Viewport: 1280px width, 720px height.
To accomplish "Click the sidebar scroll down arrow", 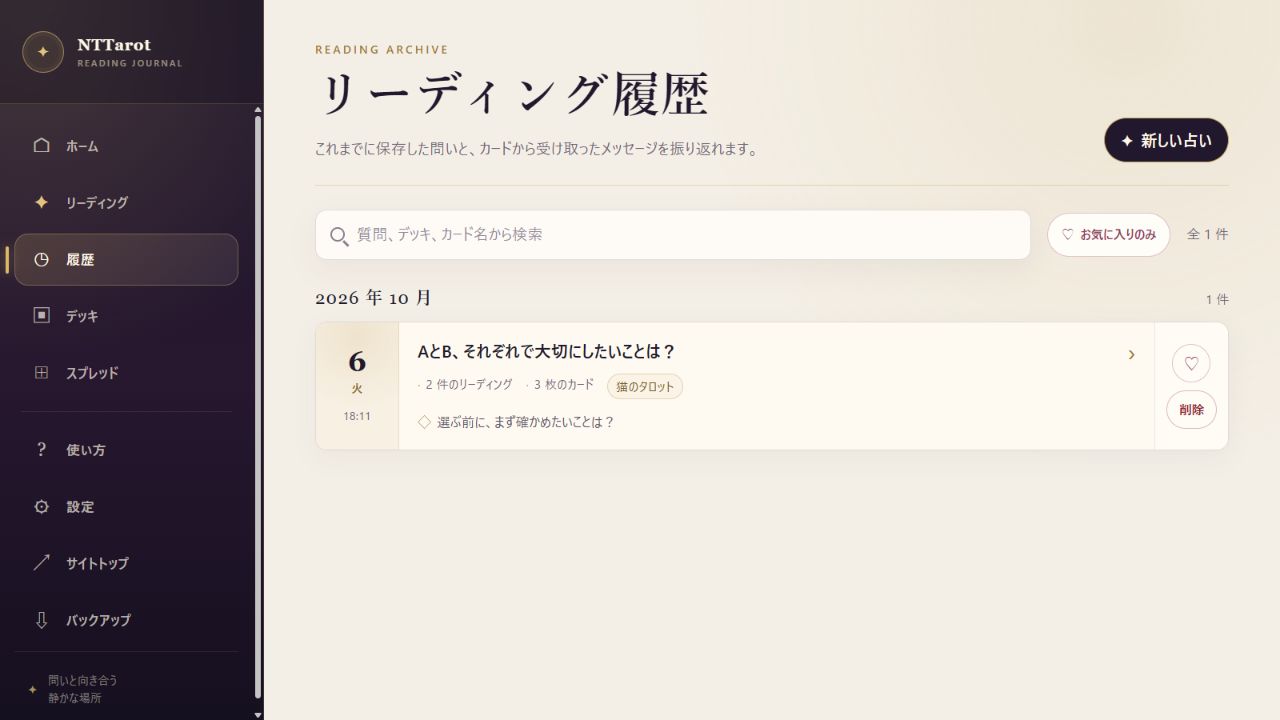I will coord(258,714).
